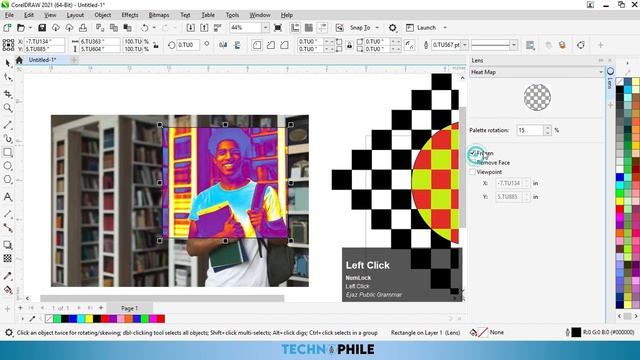Select the Shape tool in toolbox
Image resolution: width=640 pixels, height=360 pixels.
click(8, 77)
